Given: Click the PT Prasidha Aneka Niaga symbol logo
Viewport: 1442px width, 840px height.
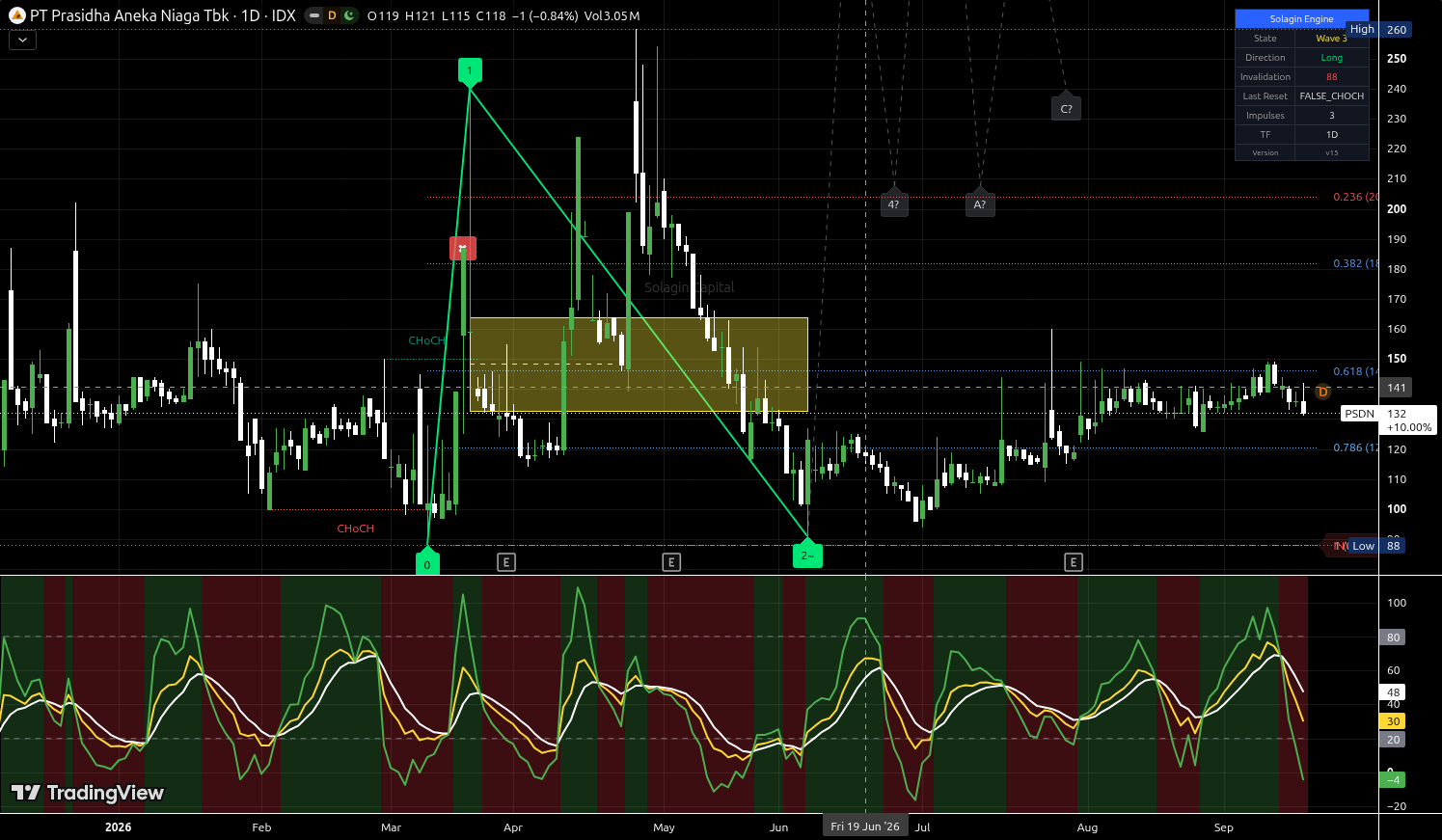Looking at the screenshot, I should tap(16, 15).
